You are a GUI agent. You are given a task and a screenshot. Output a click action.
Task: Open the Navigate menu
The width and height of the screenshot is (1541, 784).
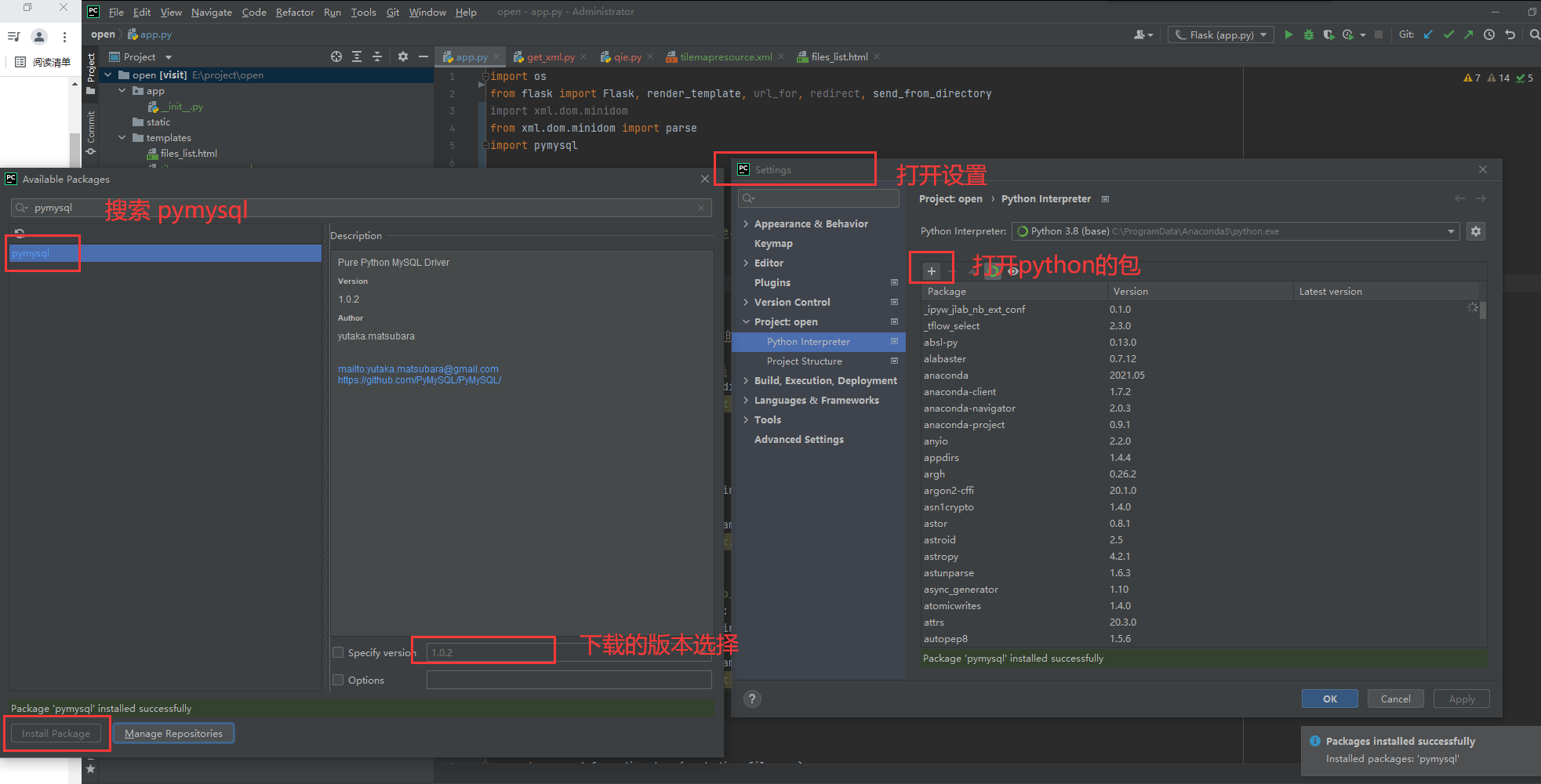pos(211,12)
